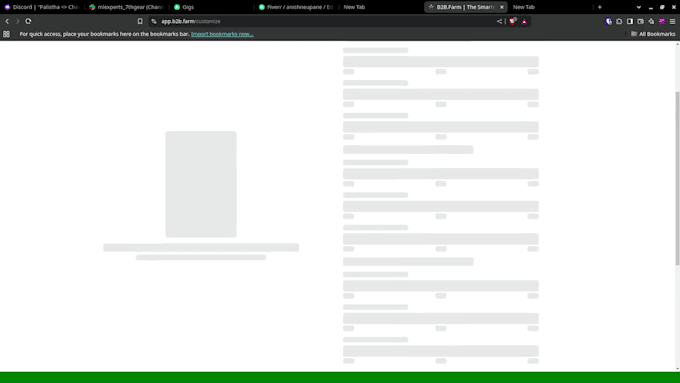Close the B2B.Farm tab
This screenshot has height=383, width=680.
tap(502, 7)
